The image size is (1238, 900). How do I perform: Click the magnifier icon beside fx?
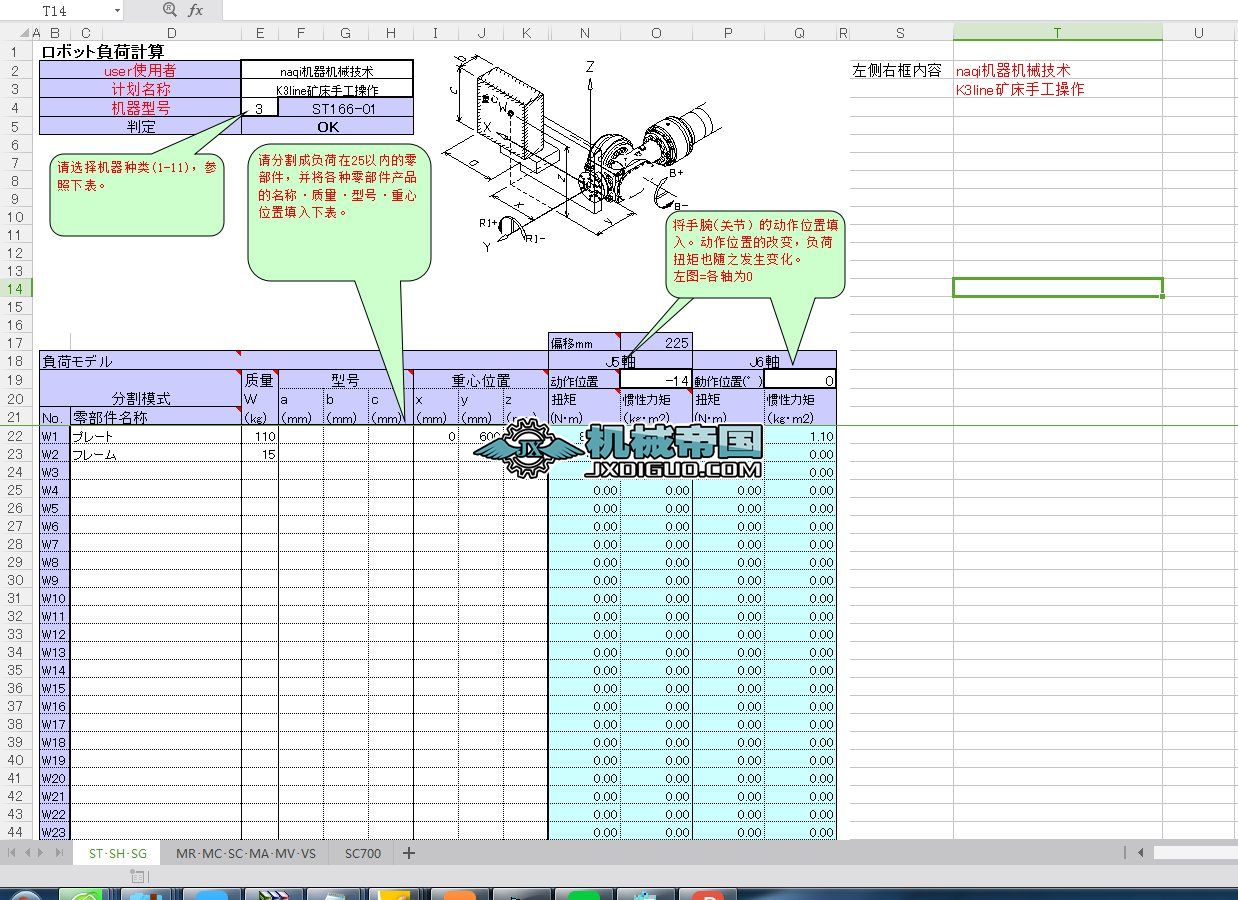[169, 10]
